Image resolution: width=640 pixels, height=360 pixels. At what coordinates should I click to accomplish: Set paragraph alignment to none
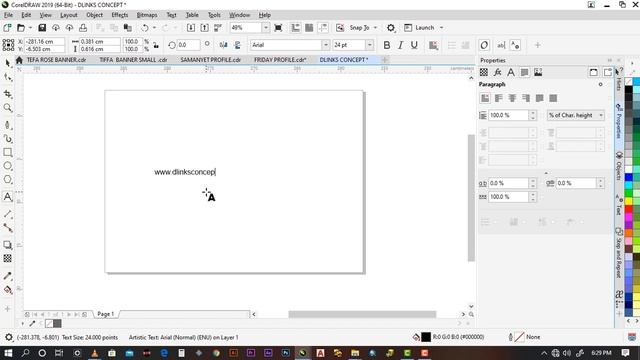click(x=485, y=98)
